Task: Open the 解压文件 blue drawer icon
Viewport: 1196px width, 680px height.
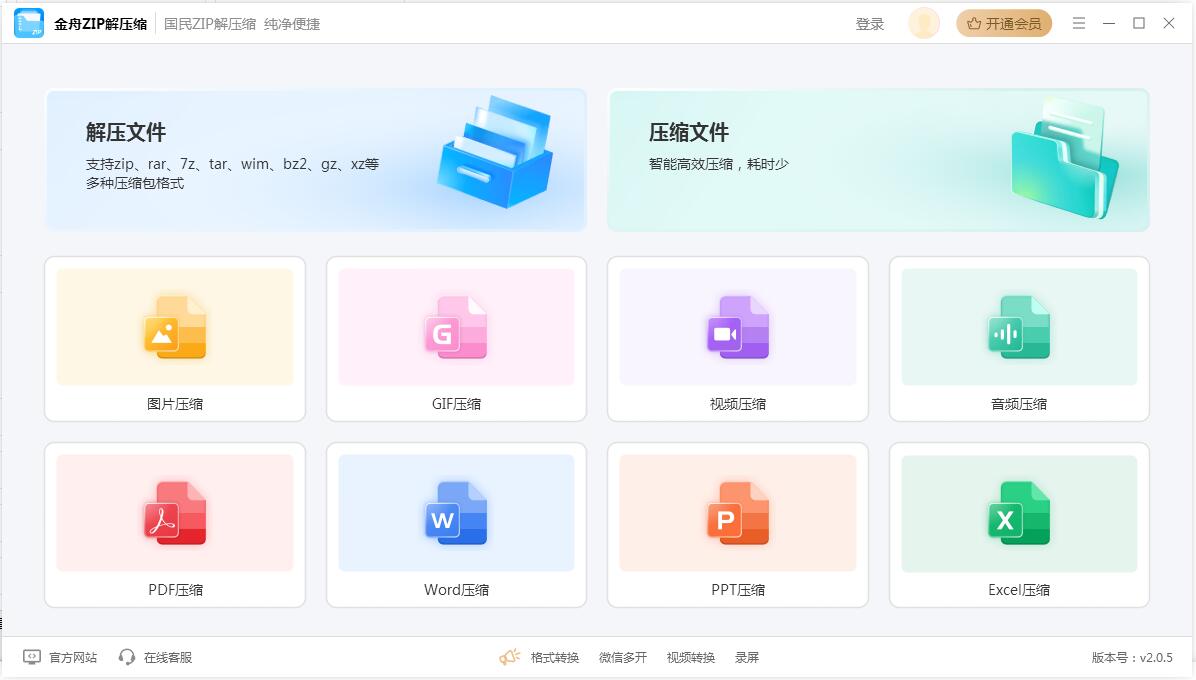Action: pos(495,152)
